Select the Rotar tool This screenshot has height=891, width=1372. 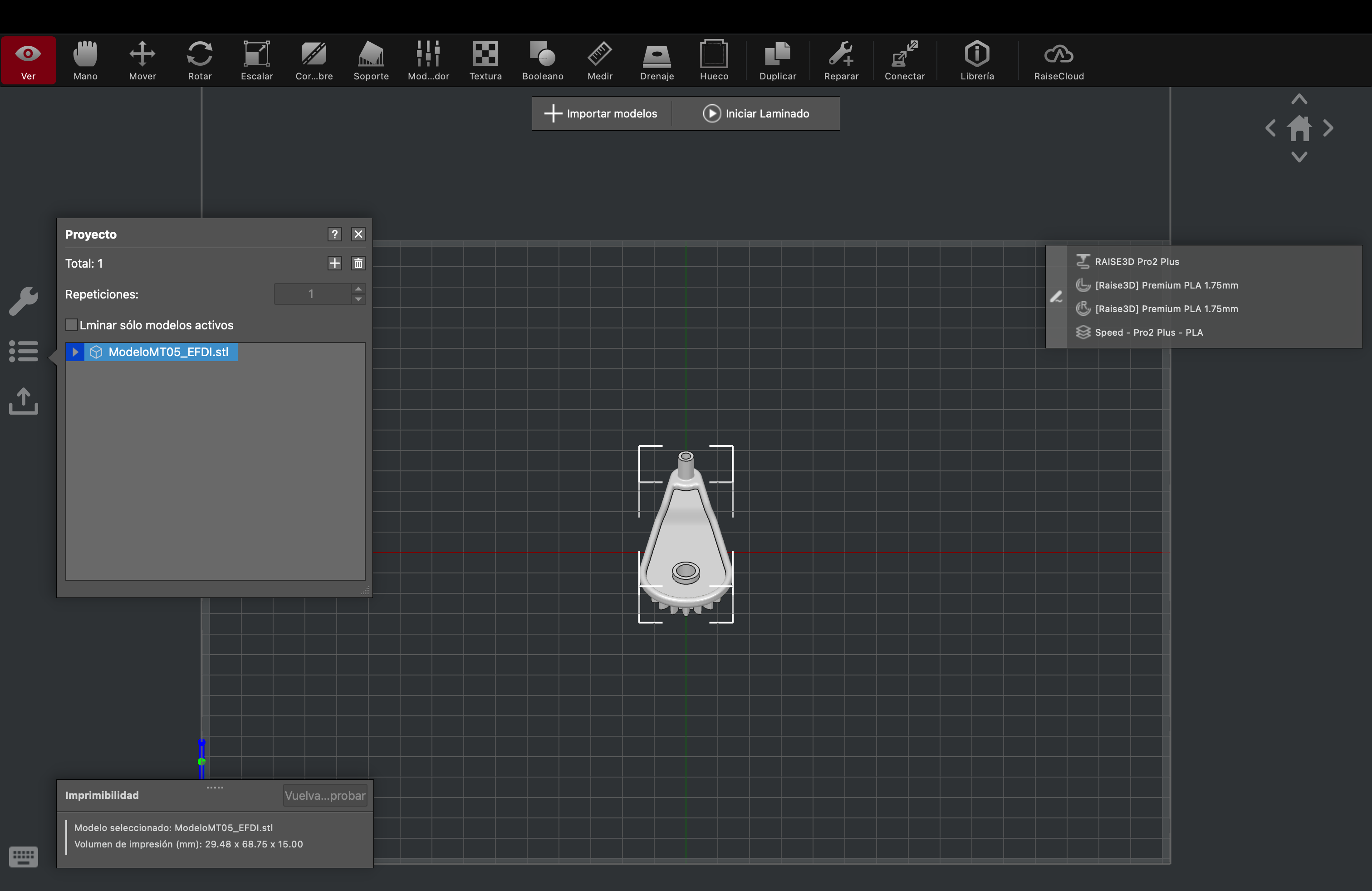pyautogui.click(x=200, y=60)
